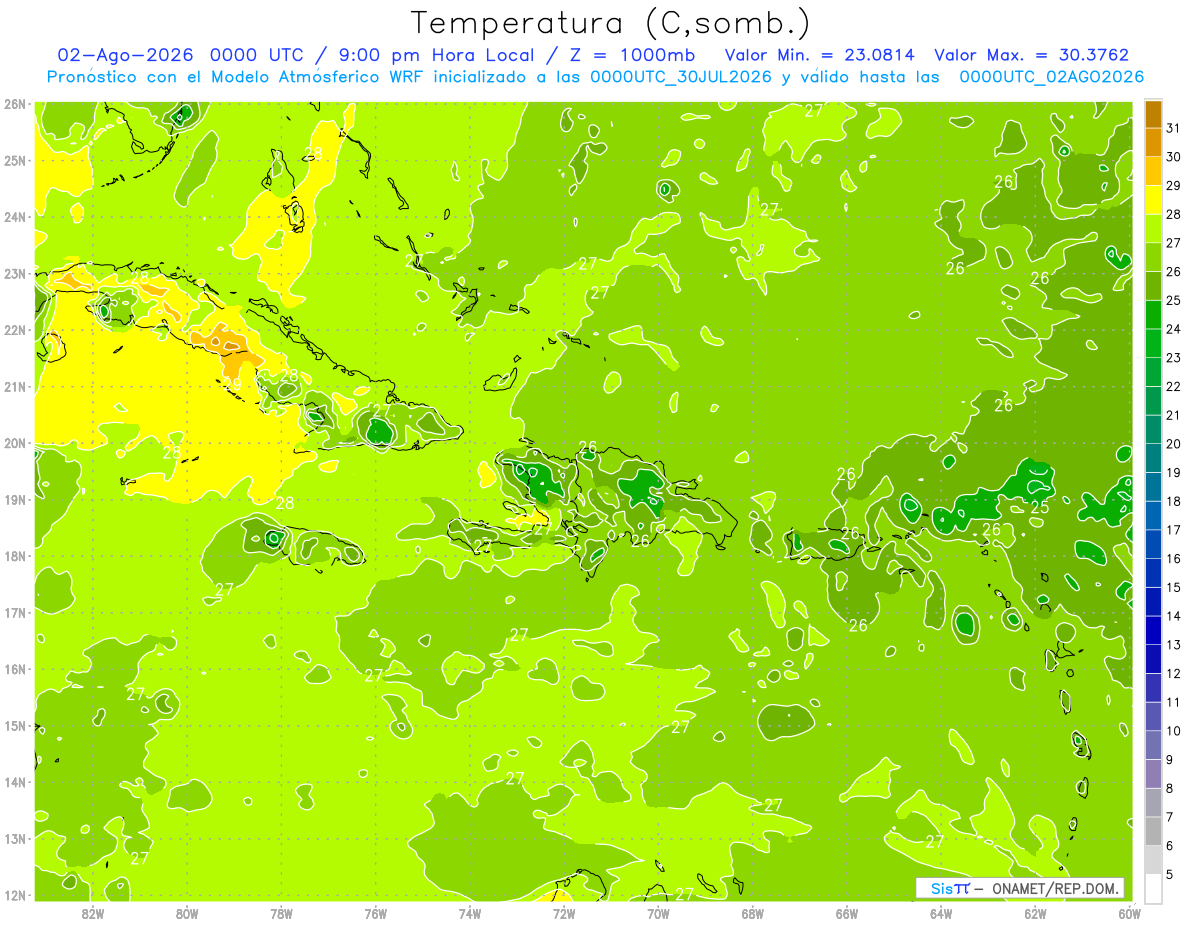Viewport: 1200px width, 927px height.
Task: Click the number 18 on the color scale
Action: pyautogui.click(x=1174, y=501)
